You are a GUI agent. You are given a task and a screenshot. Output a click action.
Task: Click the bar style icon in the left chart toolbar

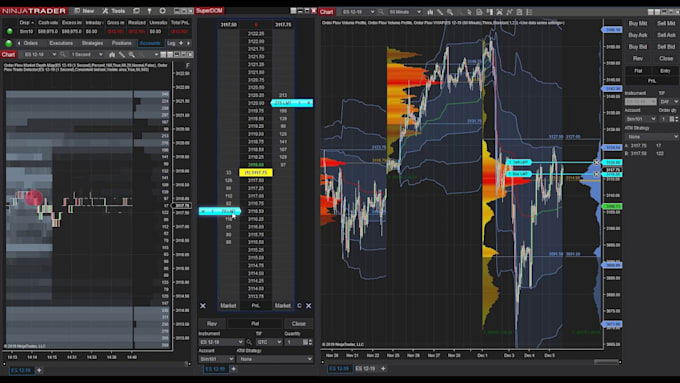click(x=112, y=55)
